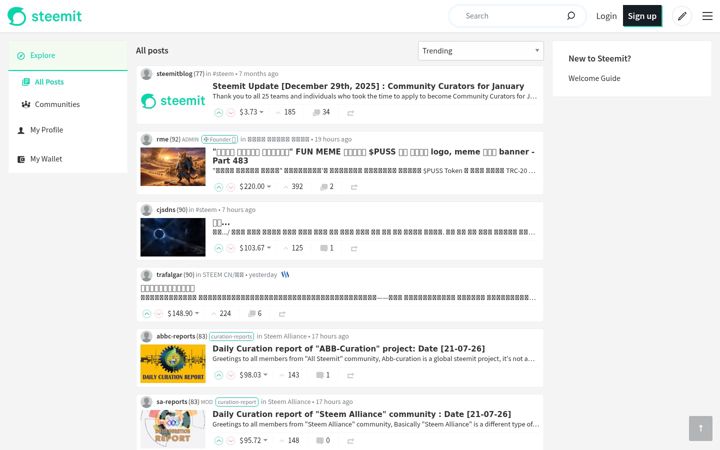This screenshot has height=450, width=720.
Task: Resteem the rme FUN MEME post
Action: 354,187
